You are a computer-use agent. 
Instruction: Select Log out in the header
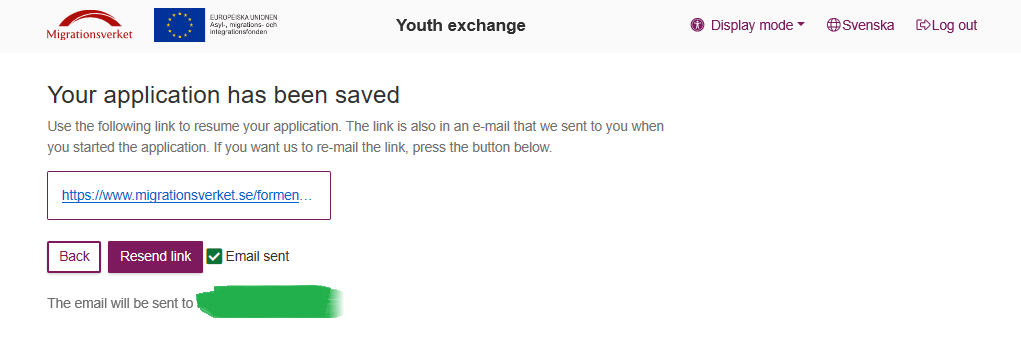(947, 25)
